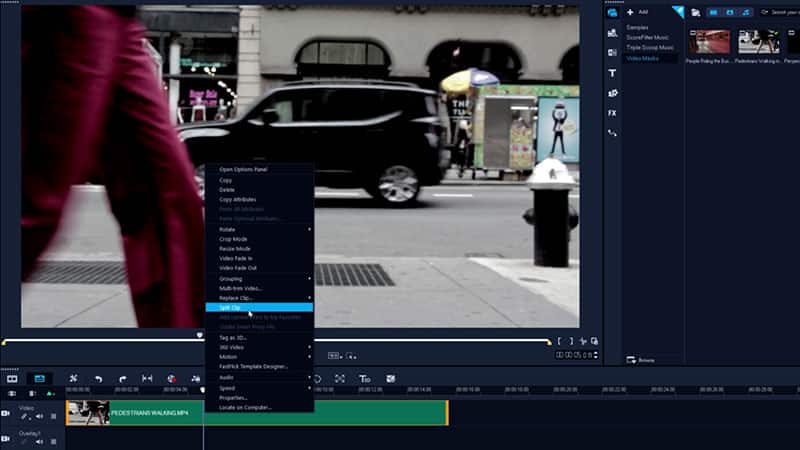Click the Add folder button

coord(636,12)
